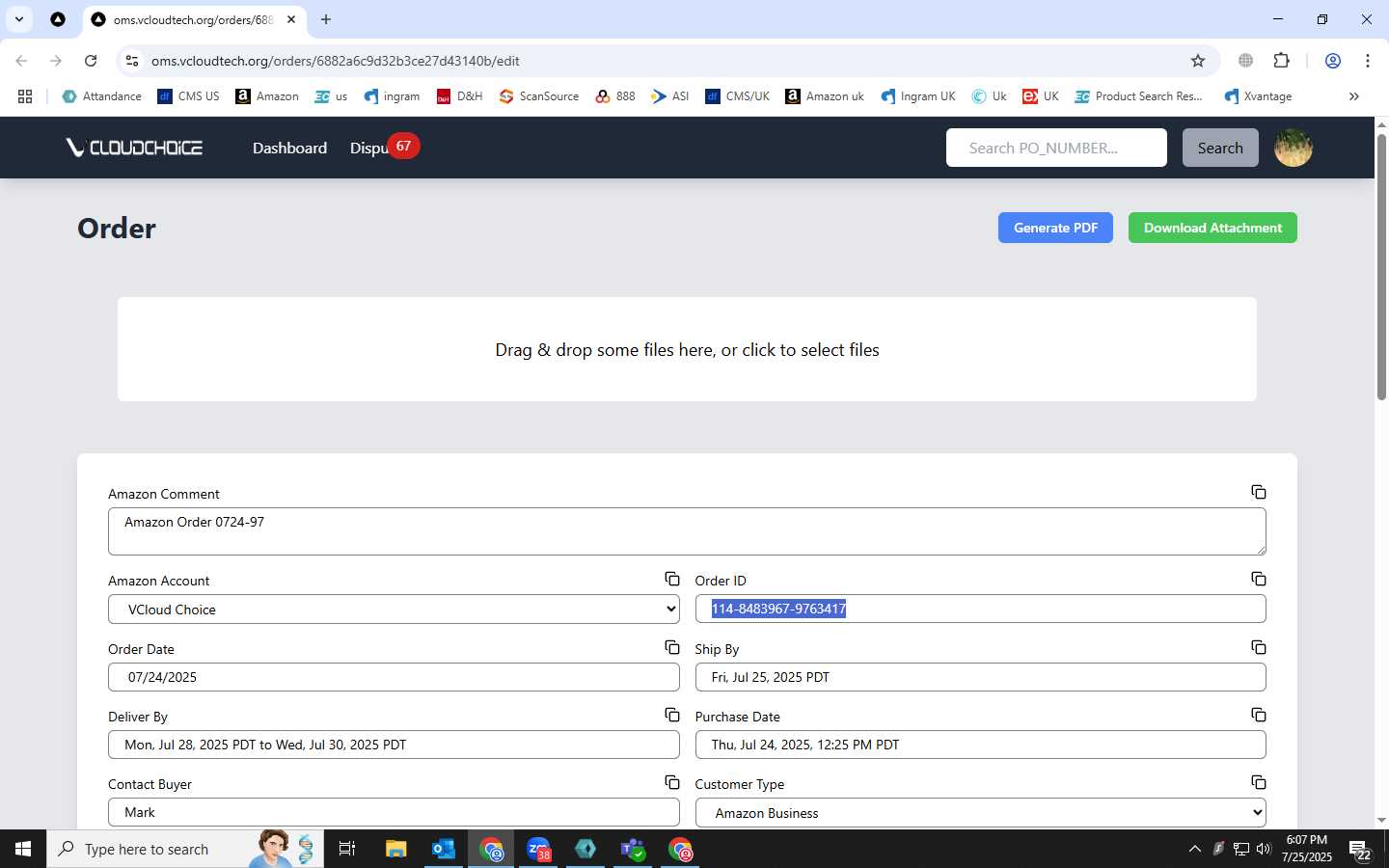Copy the Contact Buyer value
This screenshot has height=868, width=1389.
coord(672,782)
